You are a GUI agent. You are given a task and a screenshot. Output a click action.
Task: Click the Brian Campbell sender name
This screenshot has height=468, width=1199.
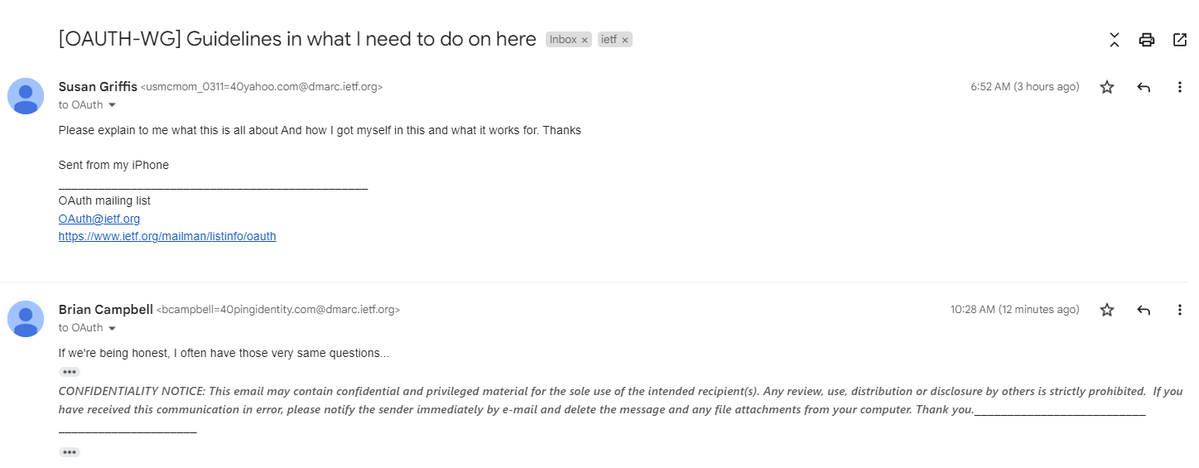[x=106, y=310]
